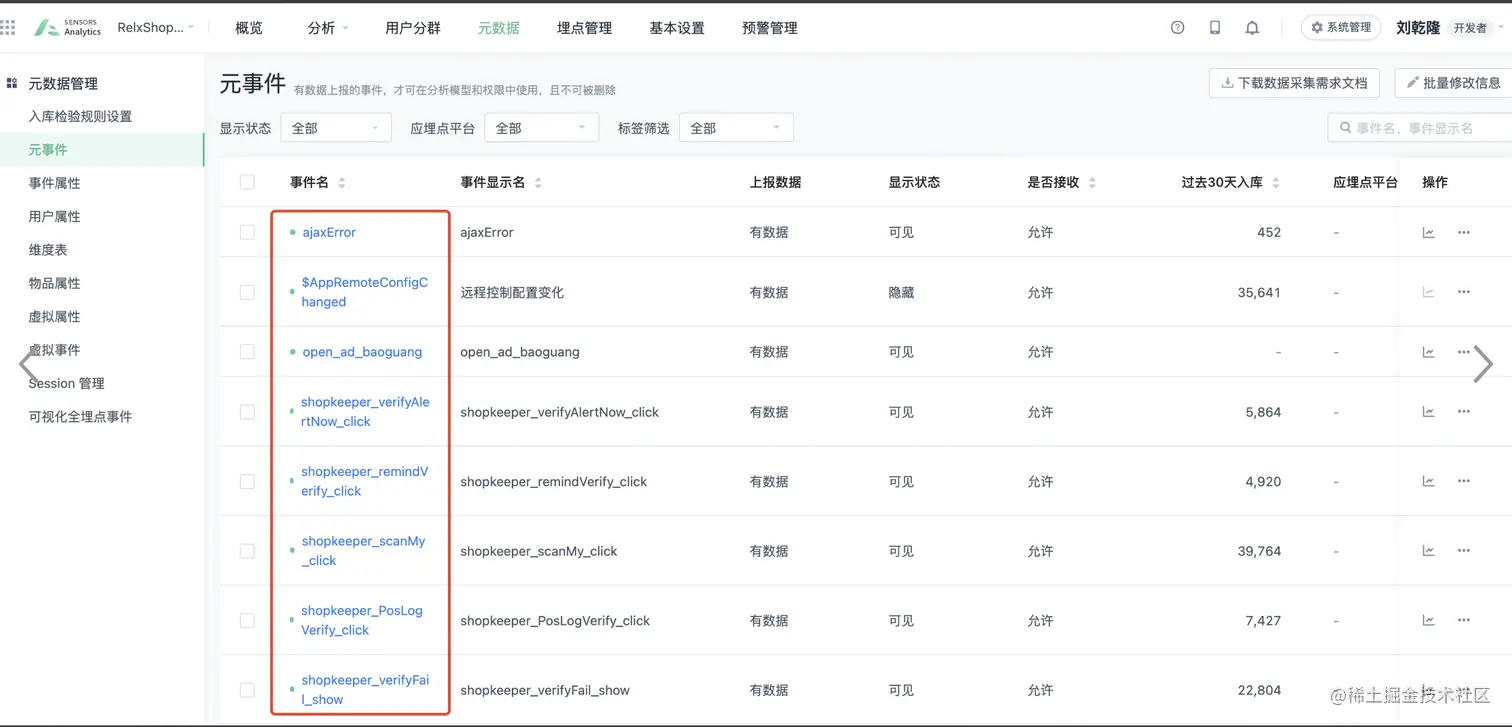Open chart icon for shopkeeper_remindVerify_click row
Image resolution: width=1512 pixels, height=727 pixels.
[x=1428, y=481]
